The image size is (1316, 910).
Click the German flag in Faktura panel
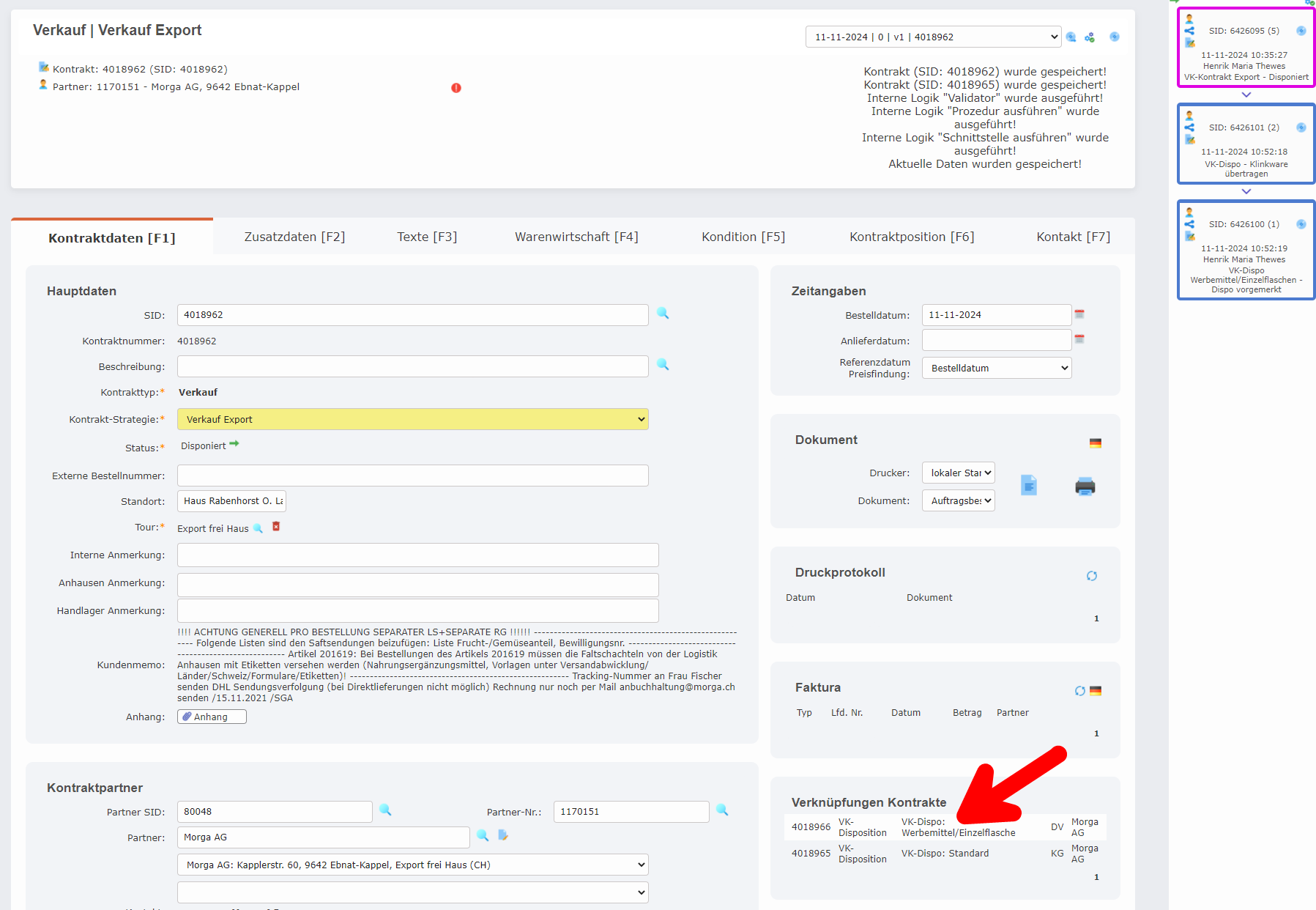1096,691
